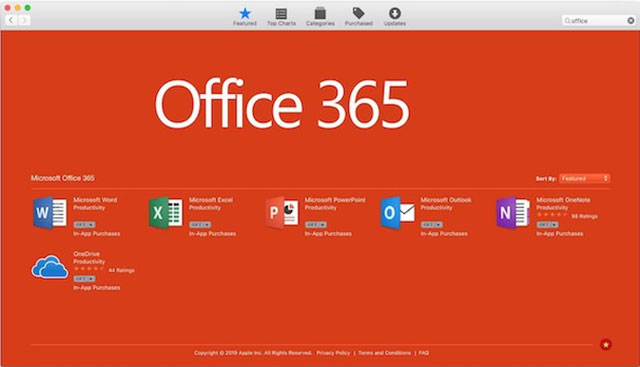Viewport: 640px width, 367px height.
Task: Click In-App Purchases under Microsoft Word
Action: coord(97,234)
